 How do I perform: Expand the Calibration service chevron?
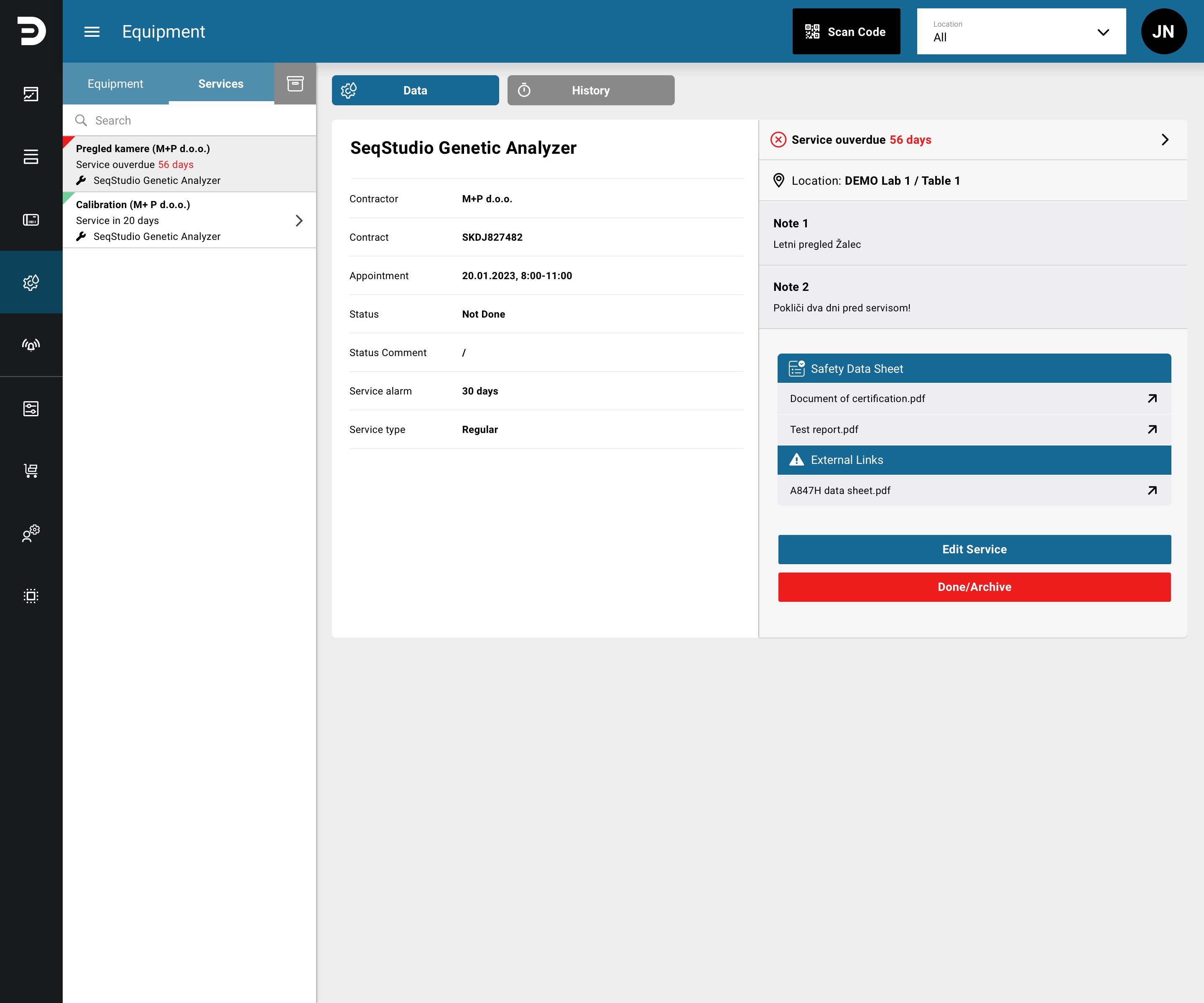tap(299, 221)
